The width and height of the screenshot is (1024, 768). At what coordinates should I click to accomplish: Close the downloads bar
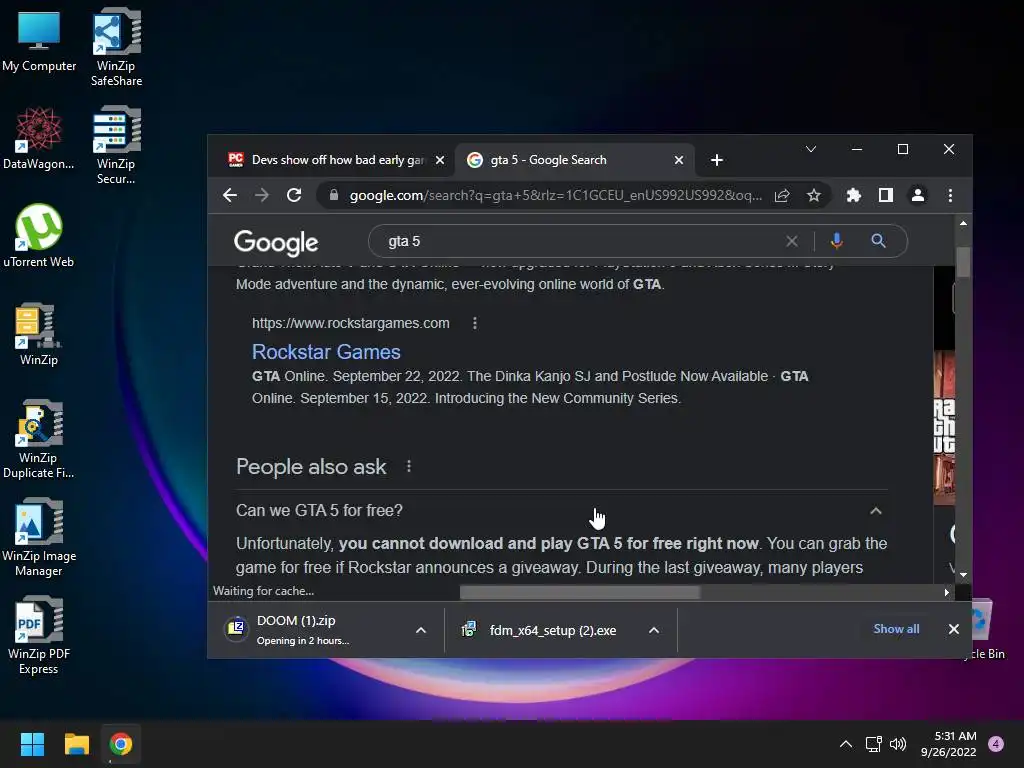pos(953,629)
